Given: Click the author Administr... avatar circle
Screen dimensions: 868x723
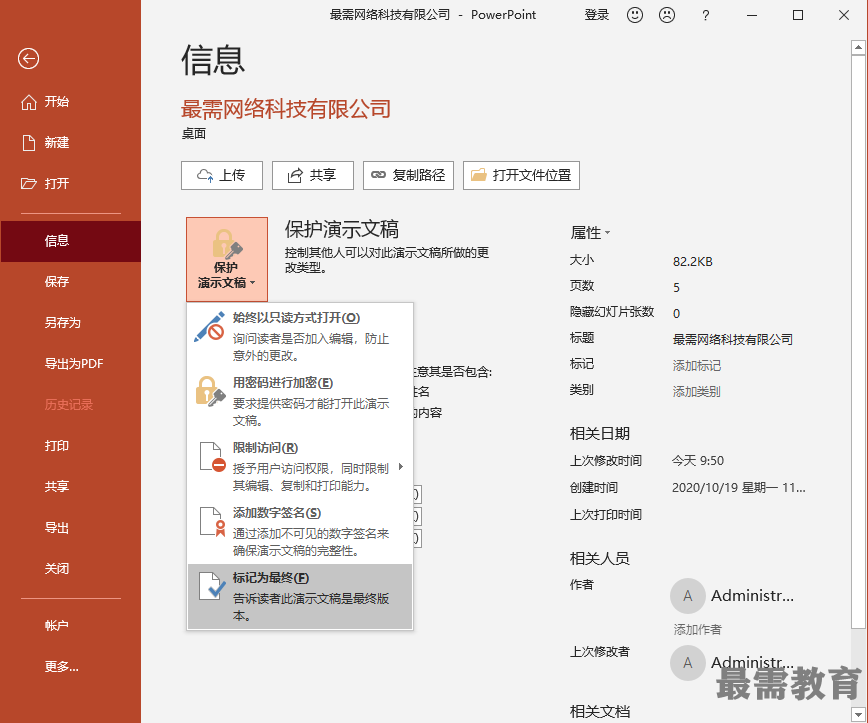Looking at the screenshot, I should (x=688, y=596).
